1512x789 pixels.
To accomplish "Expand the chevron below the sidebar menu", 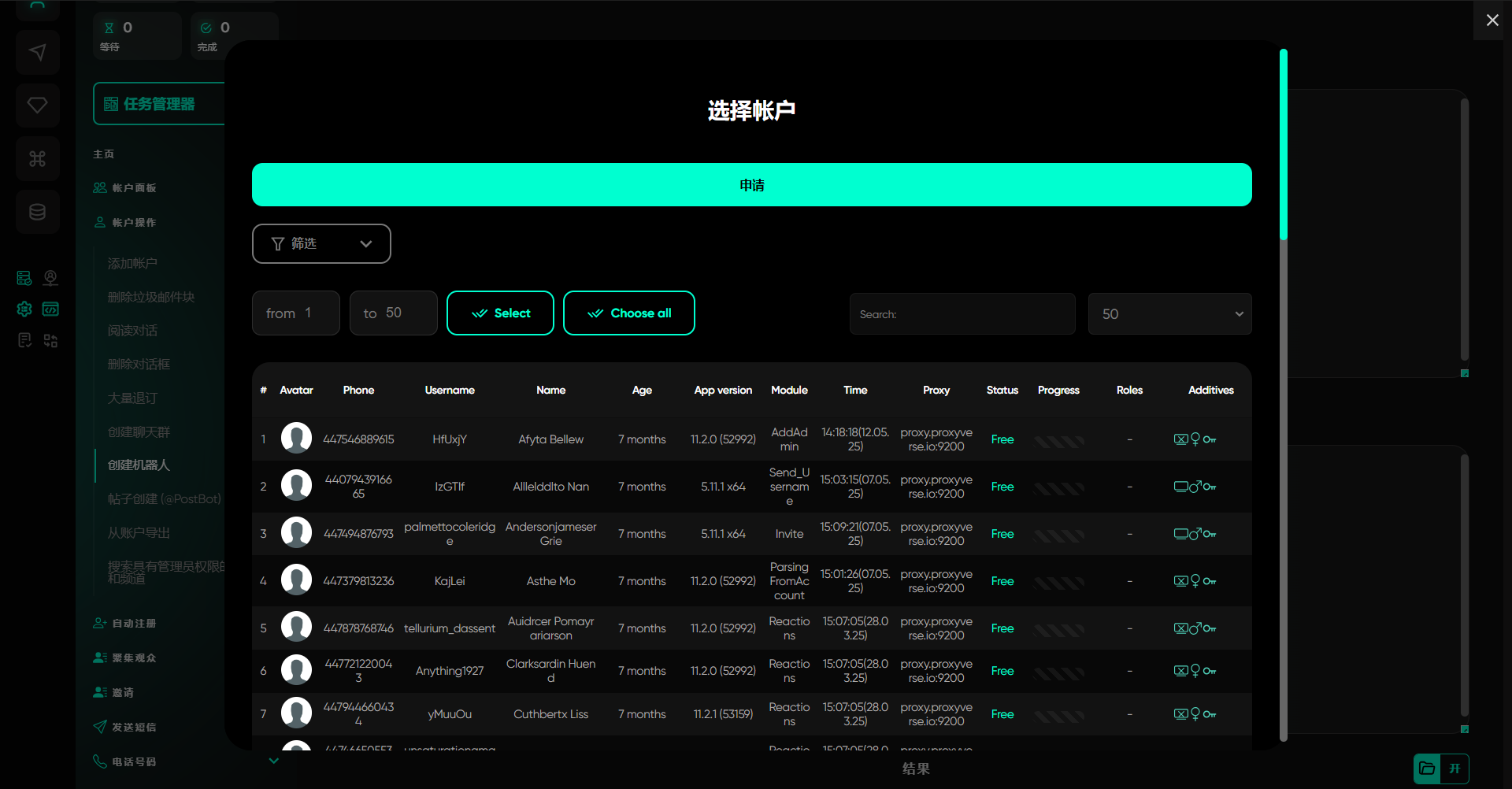I will [273, 761].
